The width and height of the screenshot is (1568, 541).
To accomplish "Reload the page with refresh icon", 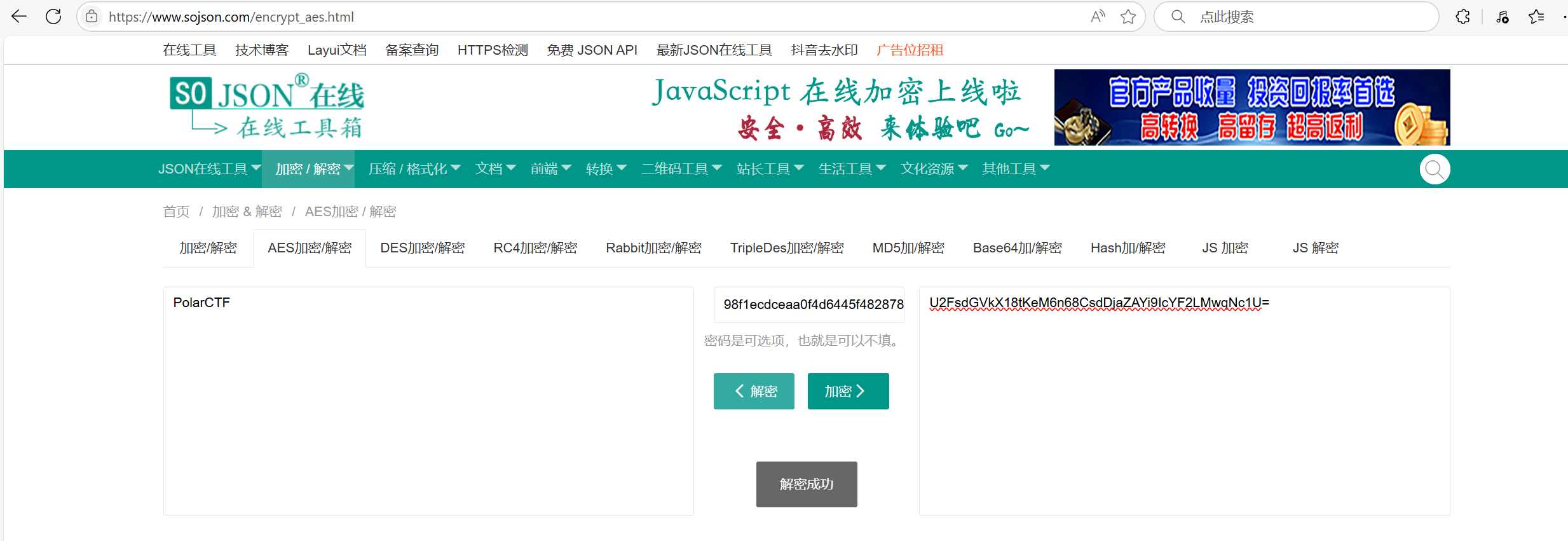I will [53, 17].
